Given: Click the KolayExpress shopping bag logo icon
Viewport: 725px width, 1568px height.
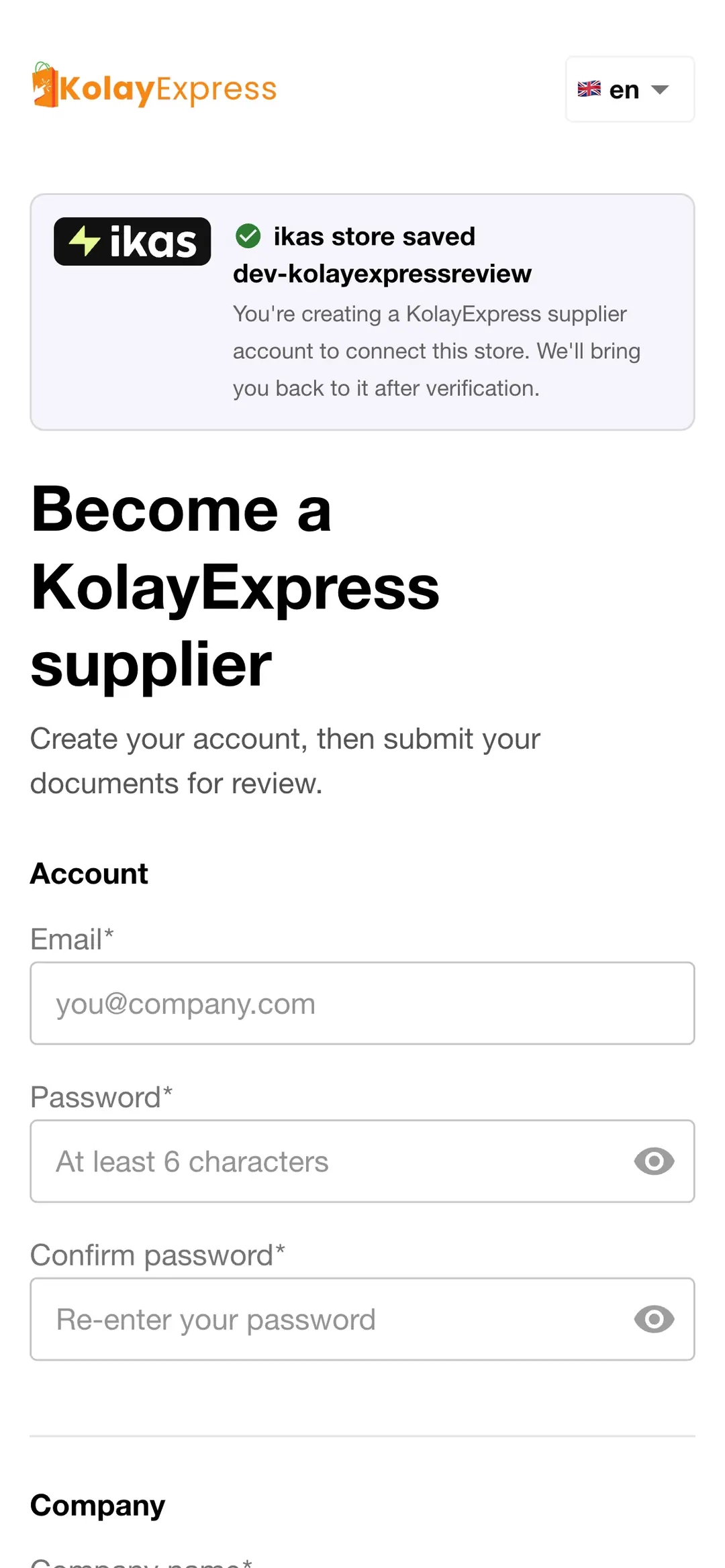Looking at the screenshot, I should tap(44, 85).
